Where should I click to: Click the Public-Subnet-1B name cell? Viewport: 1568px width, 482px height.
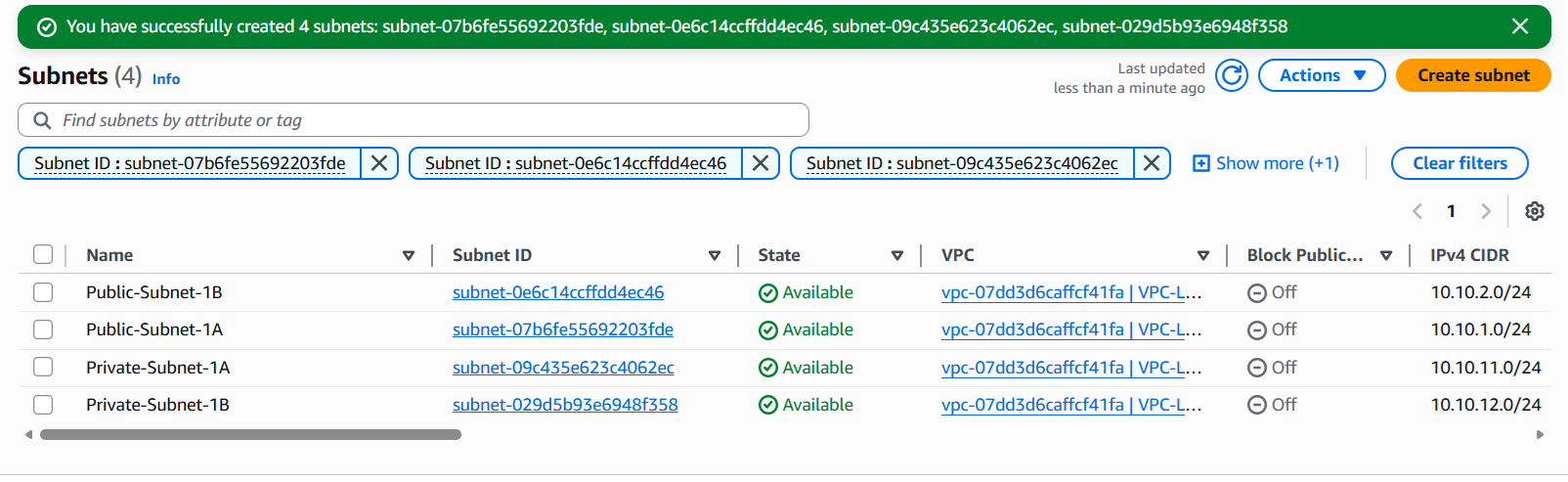(154, 292)
